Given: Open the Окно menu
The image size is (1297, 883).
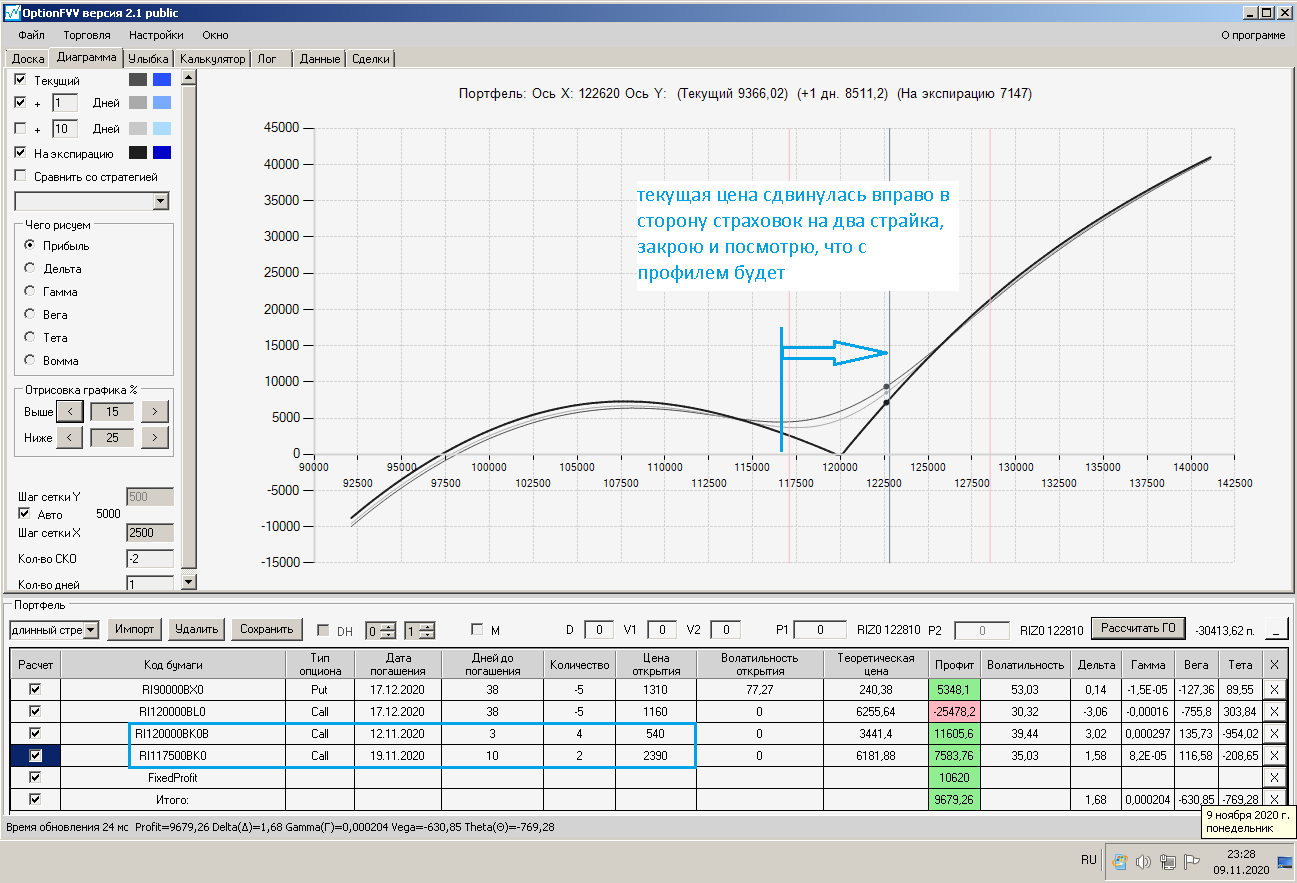Looking at the screenshot, I should [x=215, y=35].
